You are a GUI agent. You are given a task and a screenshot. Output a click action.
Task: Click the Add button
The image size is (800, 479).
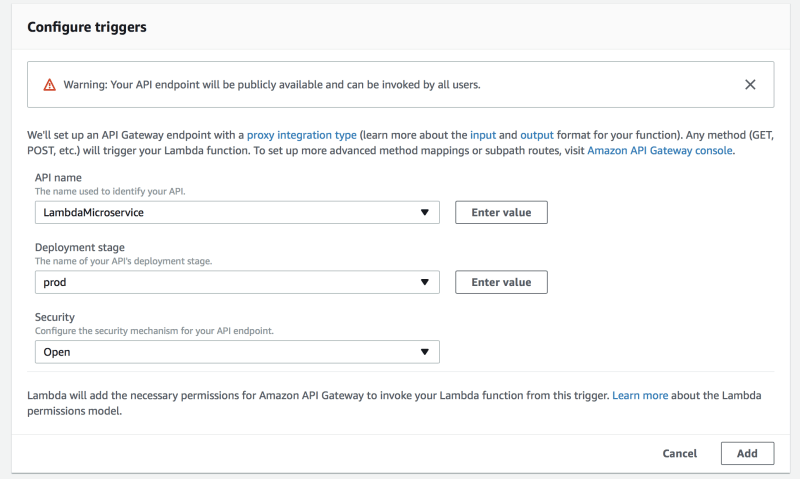tap(747, 453)
